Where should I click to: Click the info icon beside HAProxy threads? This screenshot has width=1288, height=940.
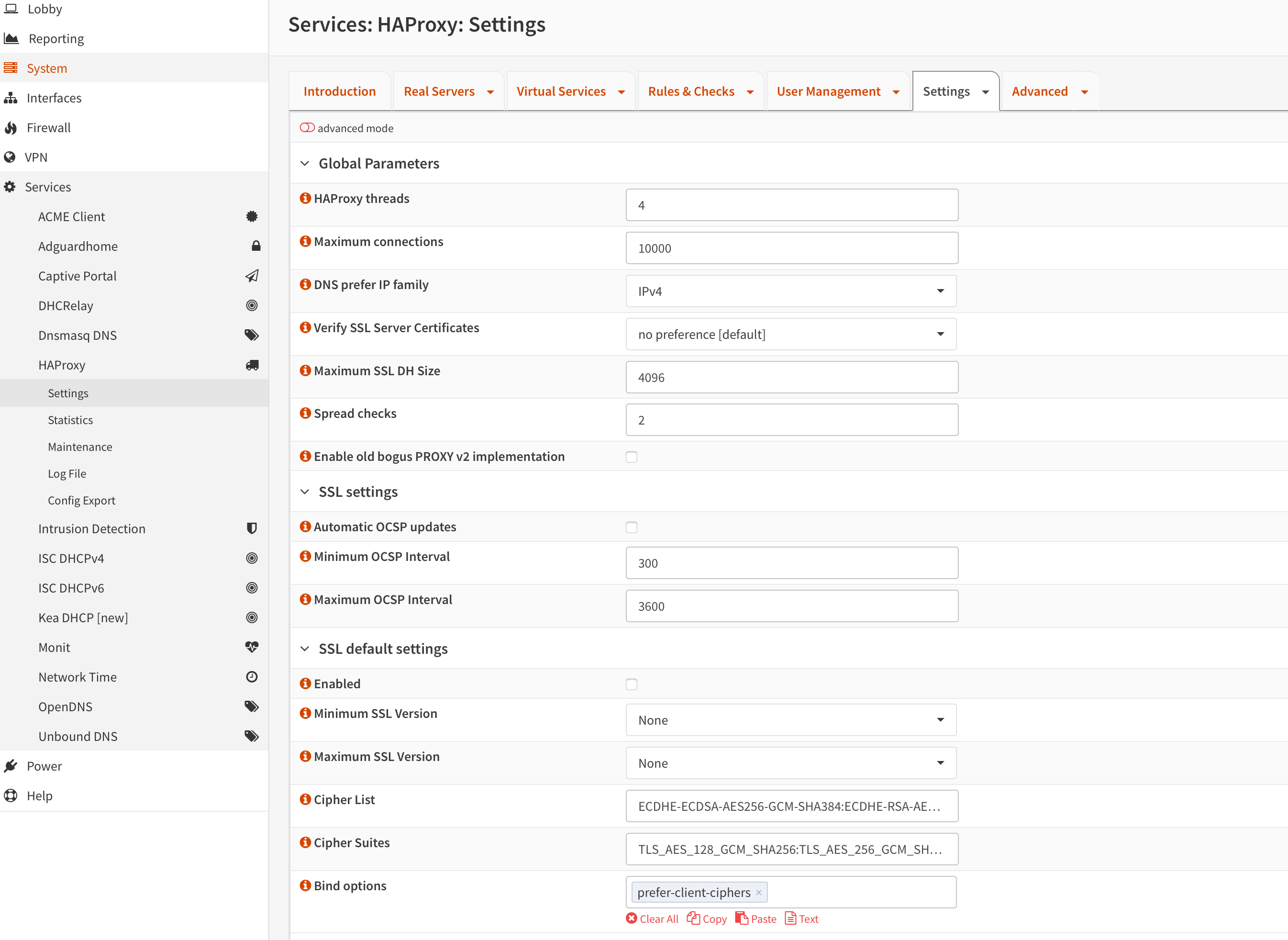305,198
